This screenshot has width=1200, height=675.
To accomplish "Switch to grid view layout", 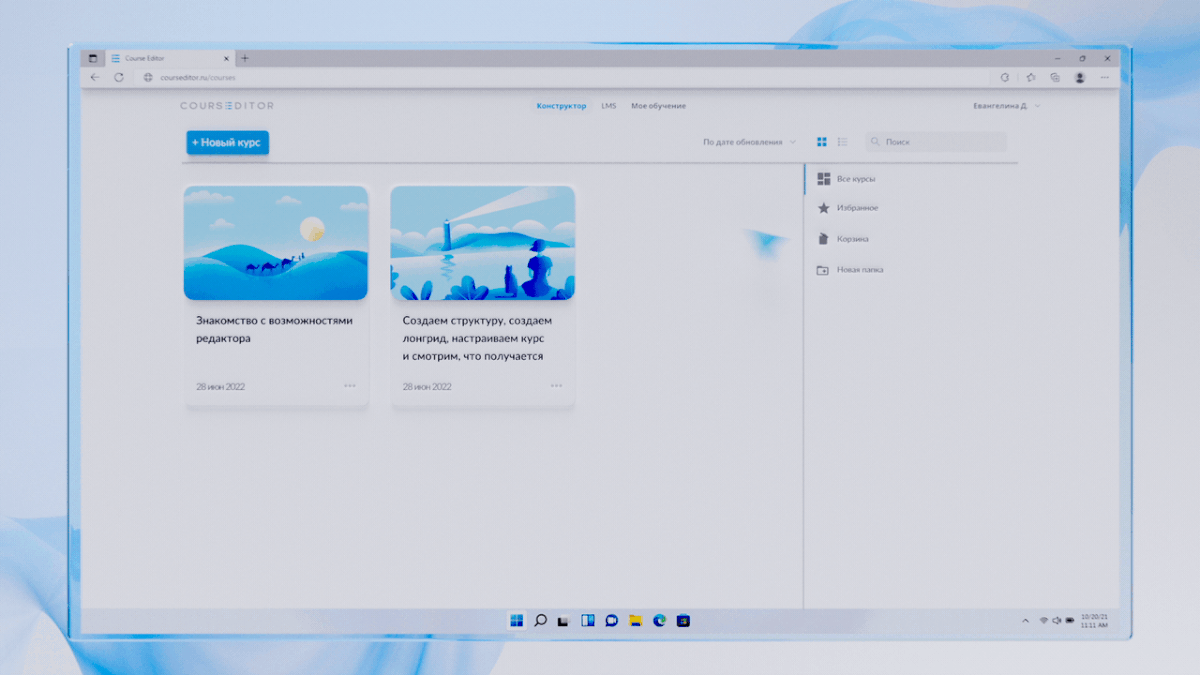I will [822, 142].
